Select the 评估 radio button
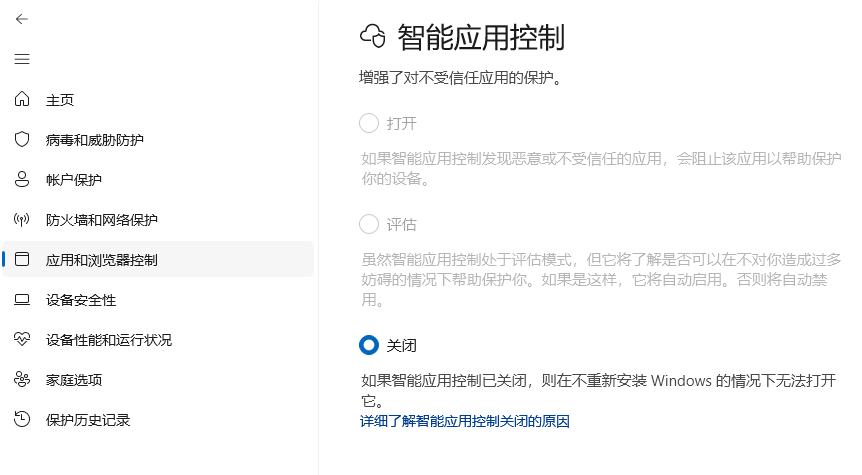 [x=369, y=224]
